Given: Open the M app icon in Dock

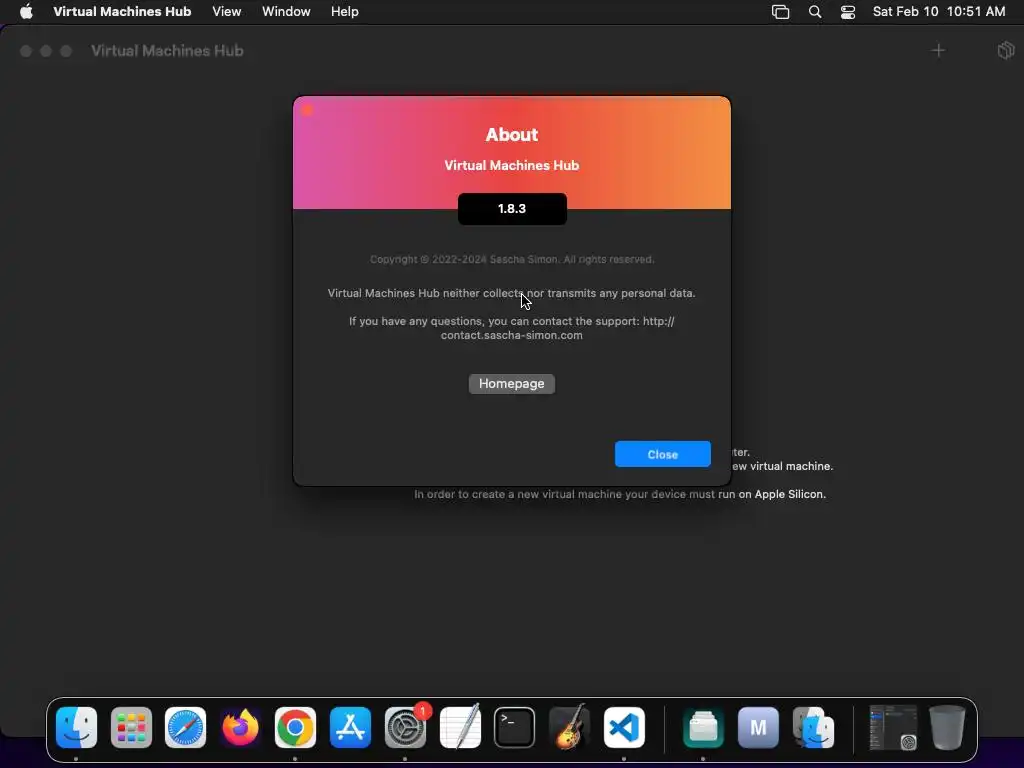Looking at the screenshot, I should pyautogui.click(x=758, y=728).
